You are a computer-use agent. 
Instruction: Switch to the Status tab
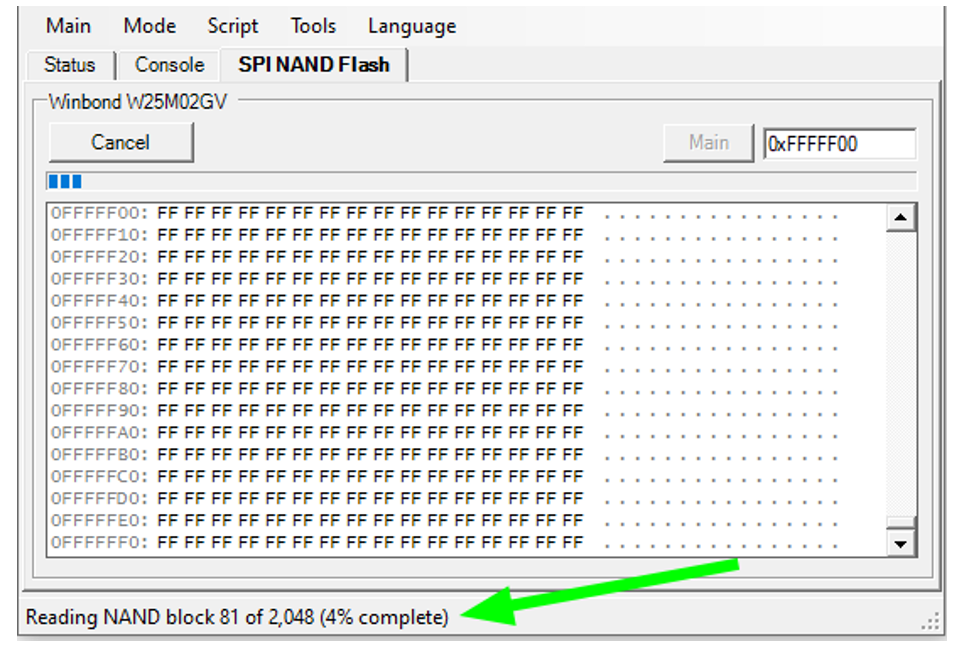point(70,65)
